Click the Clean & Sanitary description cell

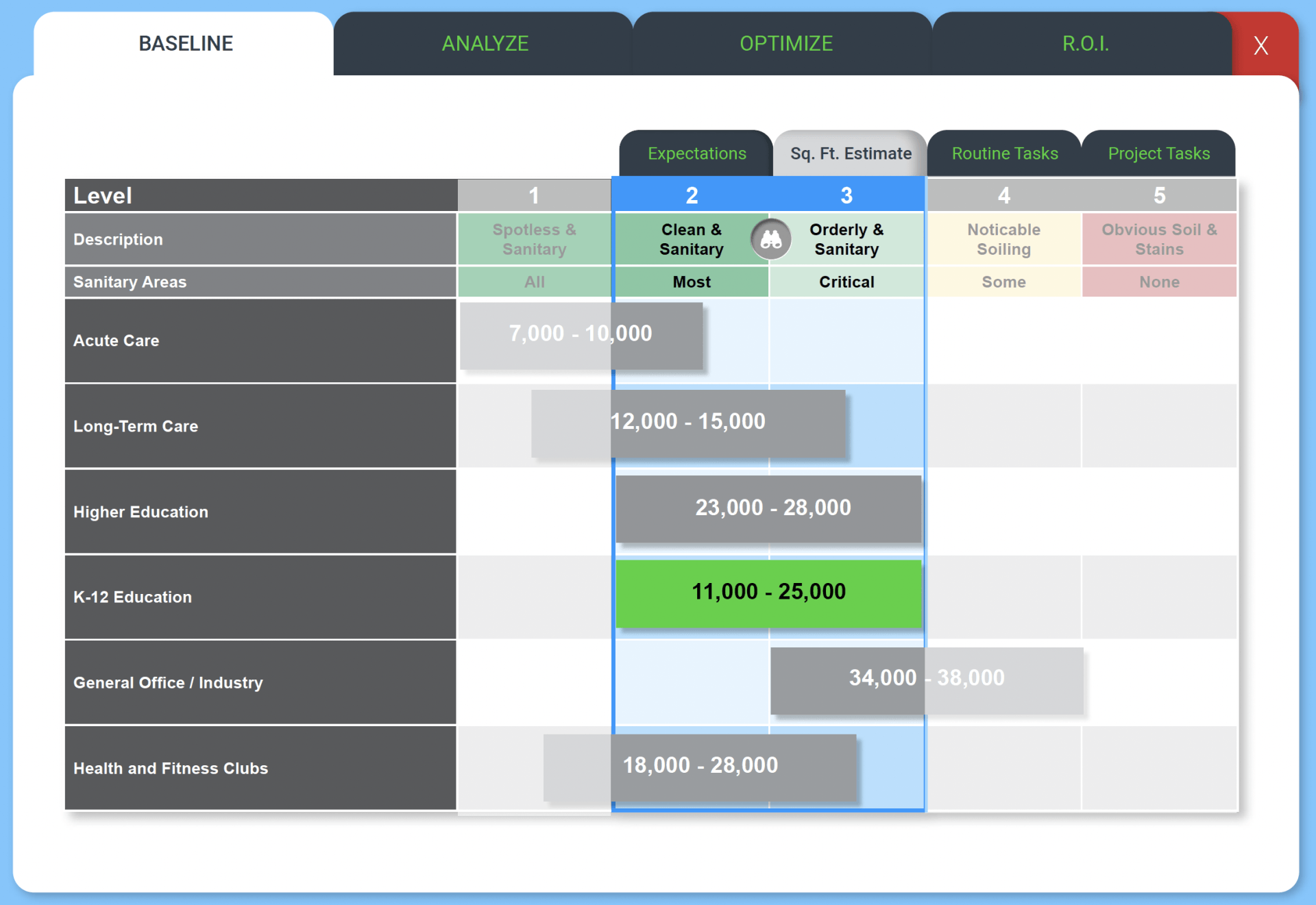point(692,239)
